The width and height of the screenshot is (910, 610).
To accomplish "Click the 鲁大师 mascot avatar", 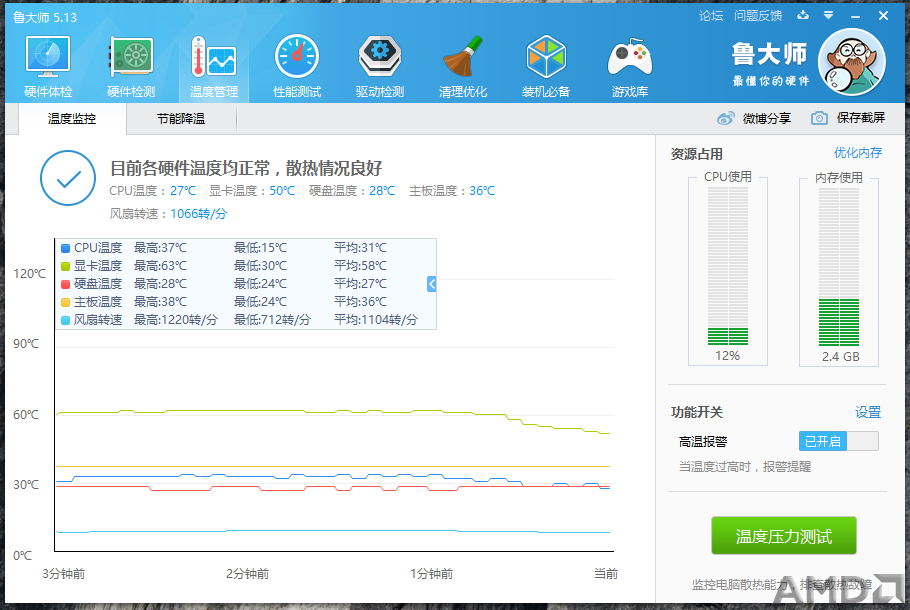I will click(x=852, y=62).
